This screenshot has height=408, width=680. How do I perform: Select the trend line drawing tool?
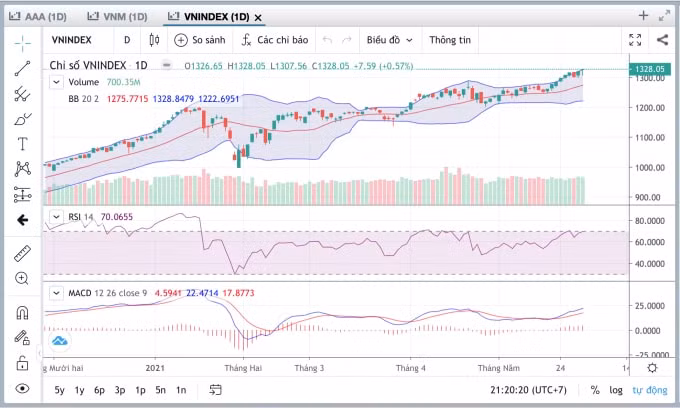22,69
